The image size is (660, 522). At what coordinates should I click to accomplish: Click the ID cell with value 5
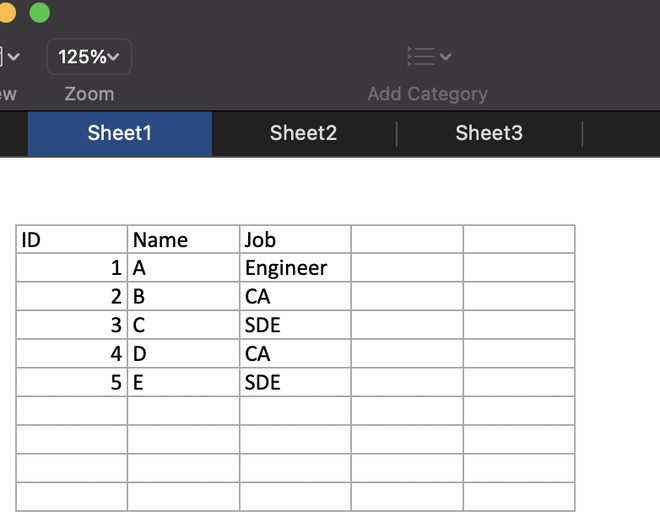click(x=71, y=382)
